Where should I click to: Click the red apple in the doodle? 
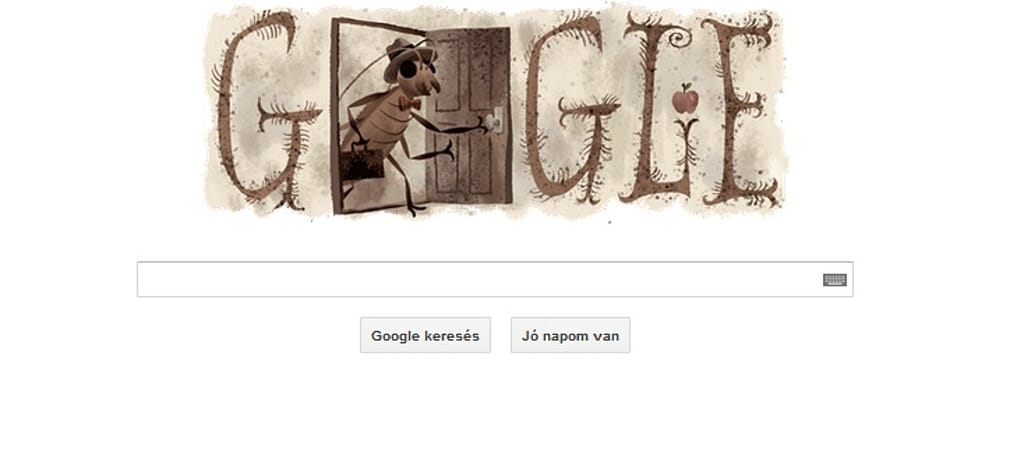pos(685,99)
